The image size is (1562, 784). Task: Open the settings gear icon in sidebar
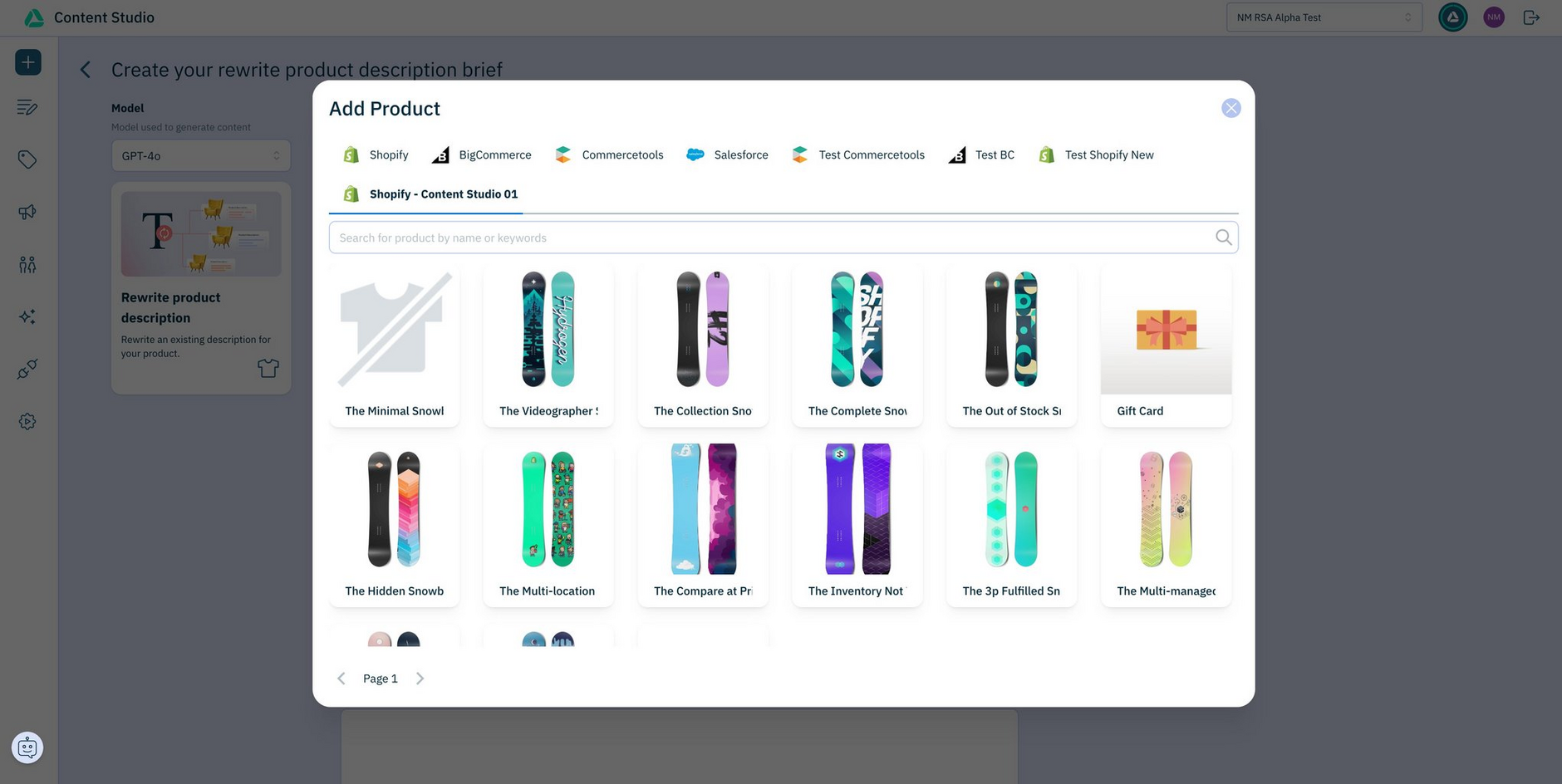click(x=27, y=422)
